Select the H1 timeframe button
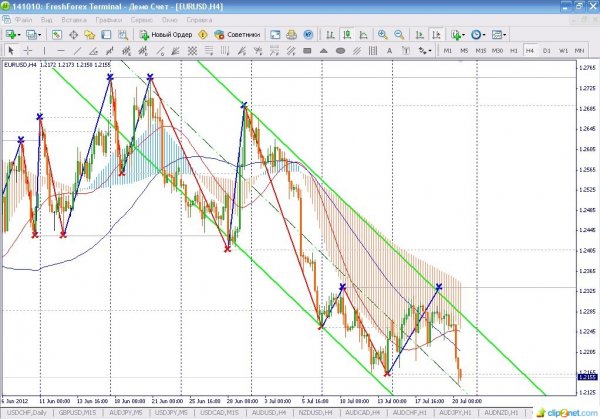Viewport: 600px width, 419px height. tap(514, 50)
